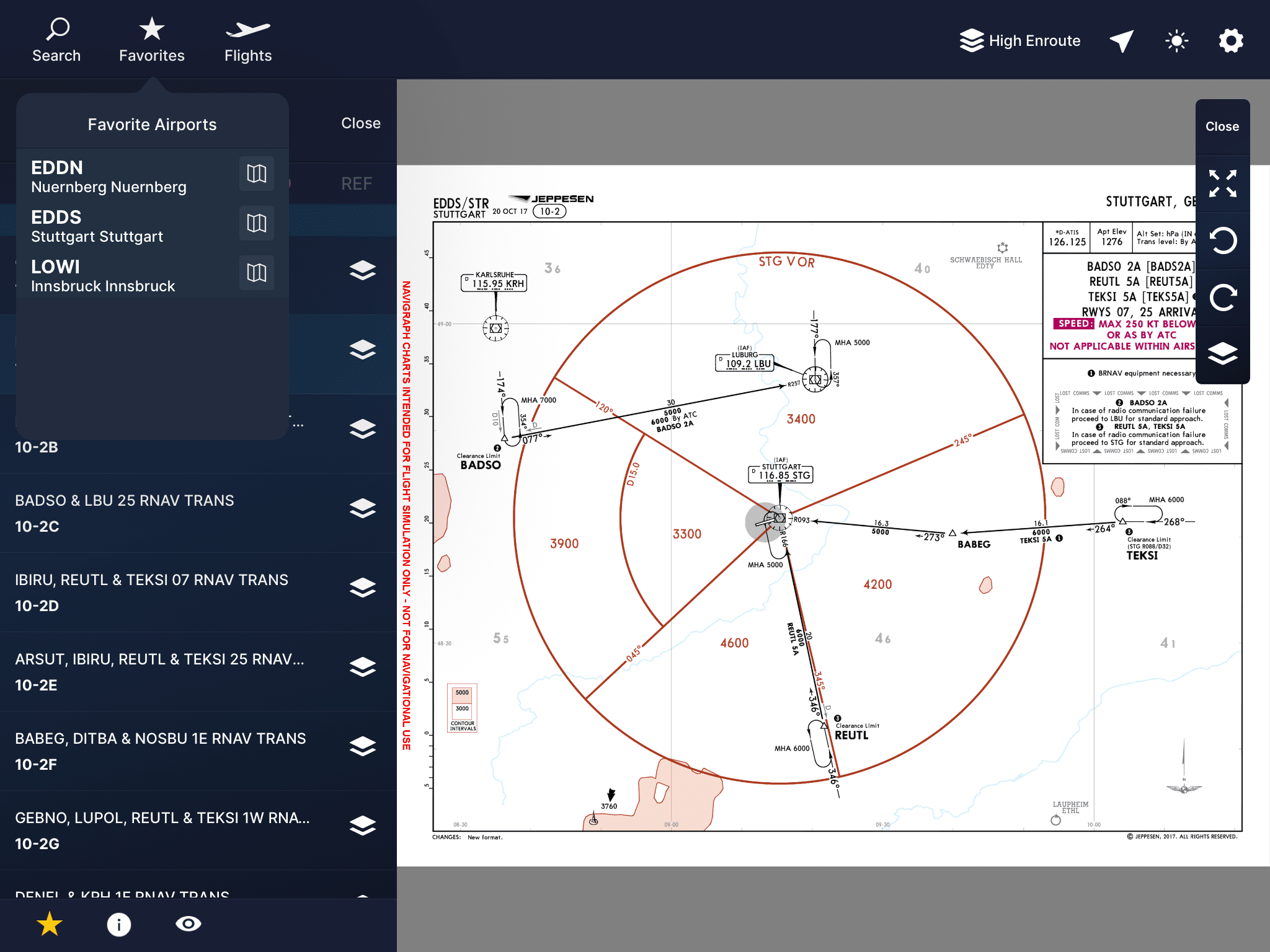Toggle the eye visibility icon
The width and height of the screenshot is (1270, 952).
(189, 924)
